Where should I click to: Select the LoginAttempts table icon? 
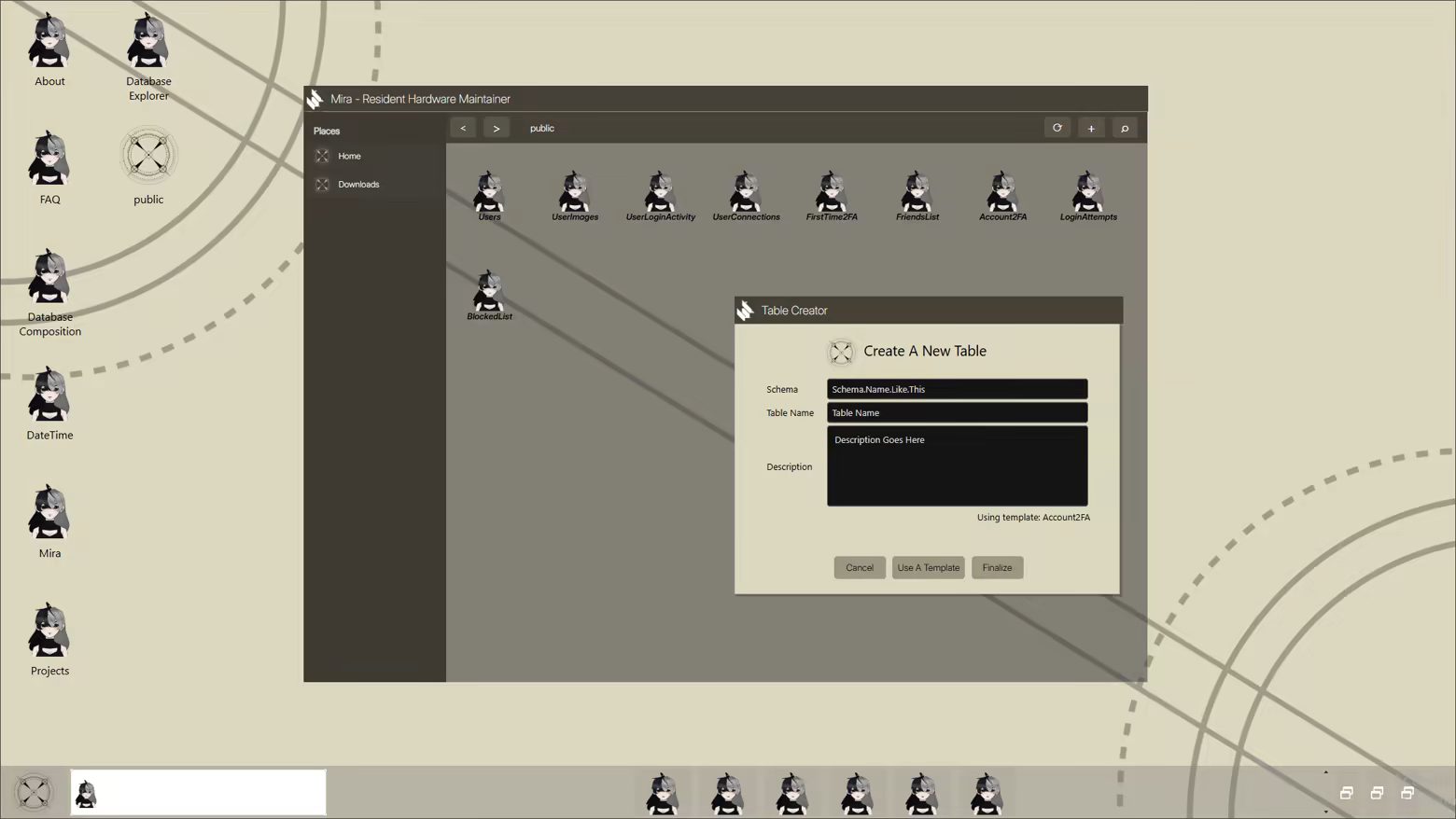point(1087,194)
